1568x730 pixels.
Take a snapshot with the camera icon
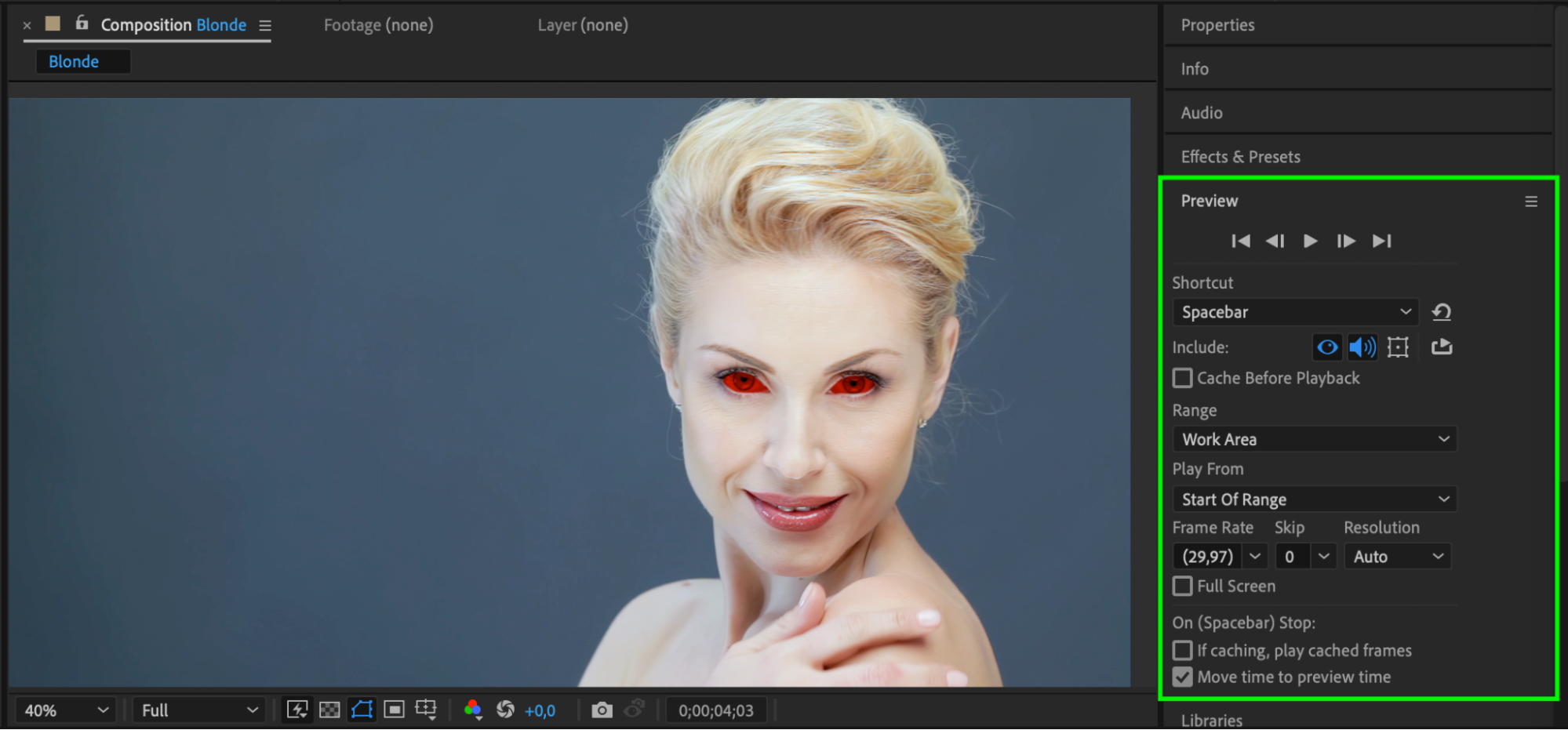point(602,710)
